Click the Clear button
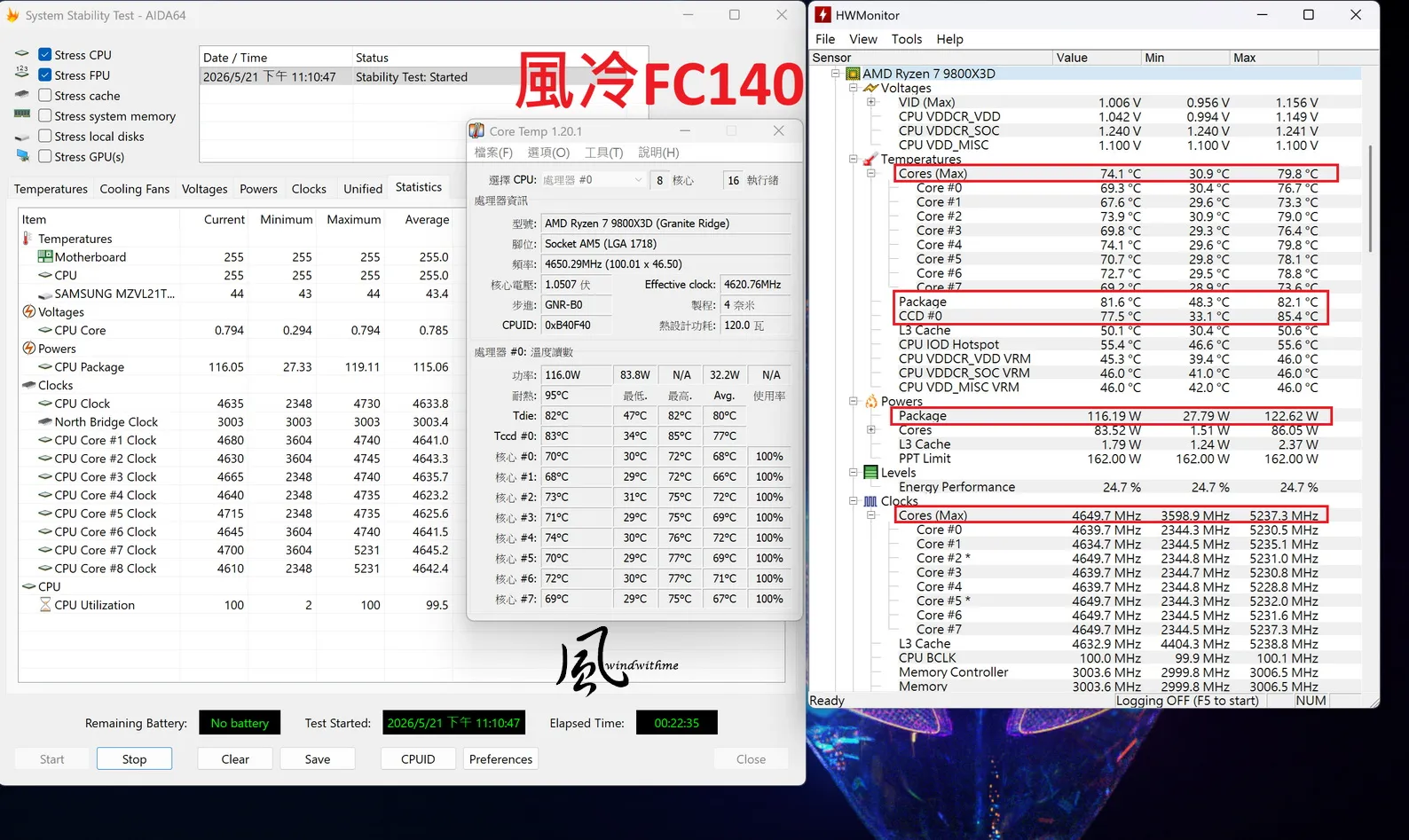1409x840 pixels. click(235, 759)
